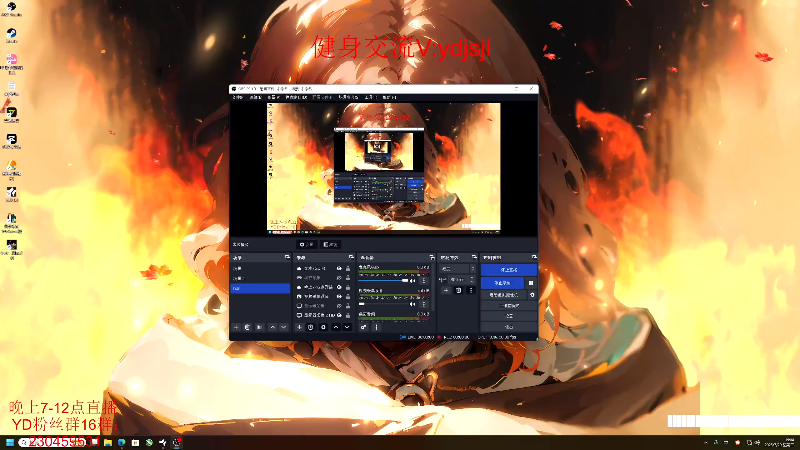
Task: Add a new scene with the Scenes plus icon
Action: click(x=236, y=327)
